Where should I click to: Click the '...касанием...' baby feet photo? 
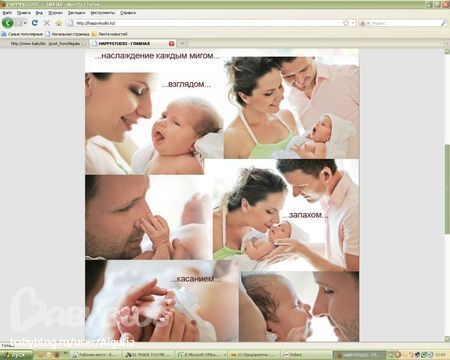162,301
